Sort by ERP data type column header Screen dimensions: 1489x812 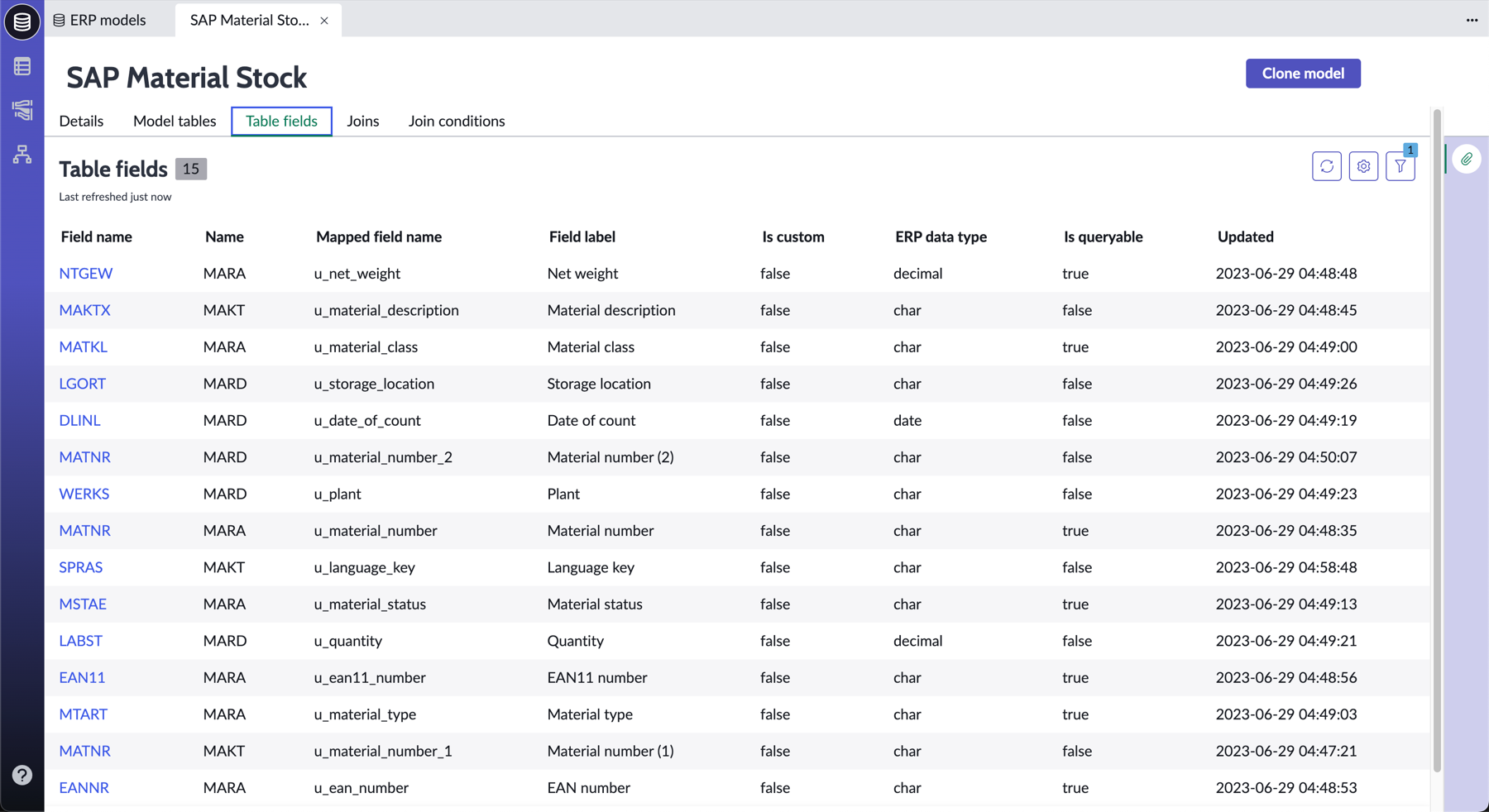click(x=941, y=236)
